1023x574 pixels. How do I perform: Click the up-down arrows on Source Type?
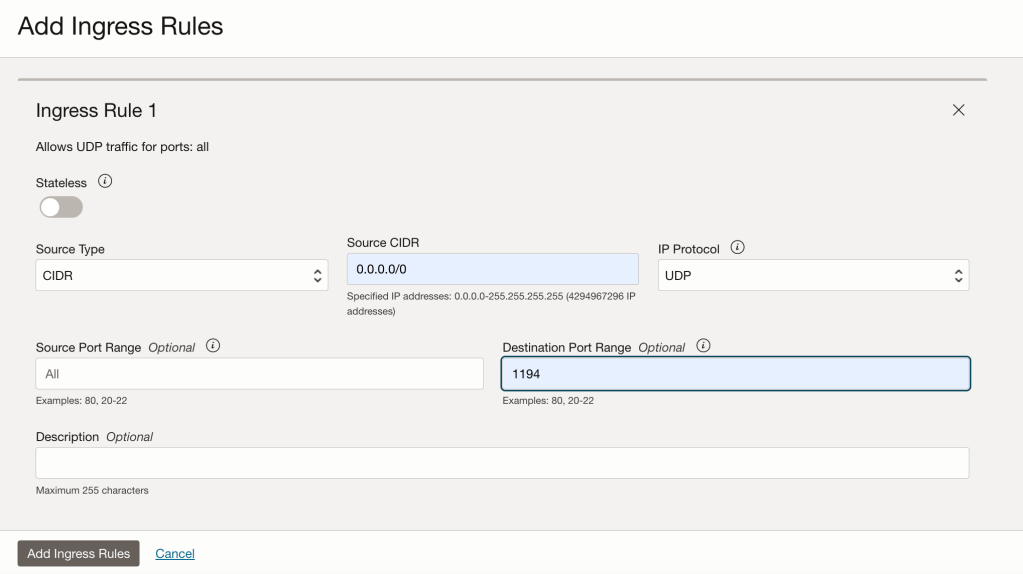pos(318,275)
